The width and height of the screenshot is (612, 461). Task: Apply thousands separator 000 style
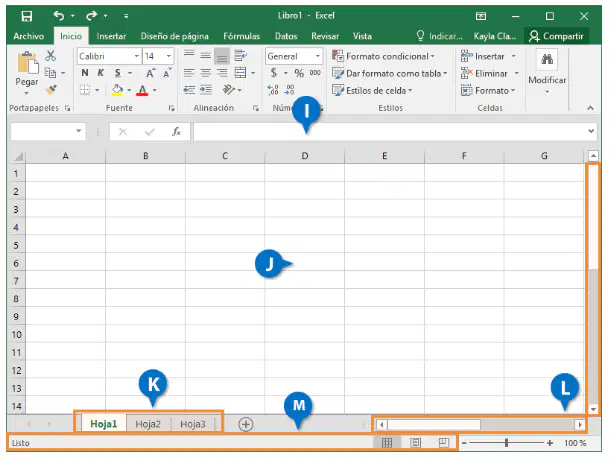point(315,73)
